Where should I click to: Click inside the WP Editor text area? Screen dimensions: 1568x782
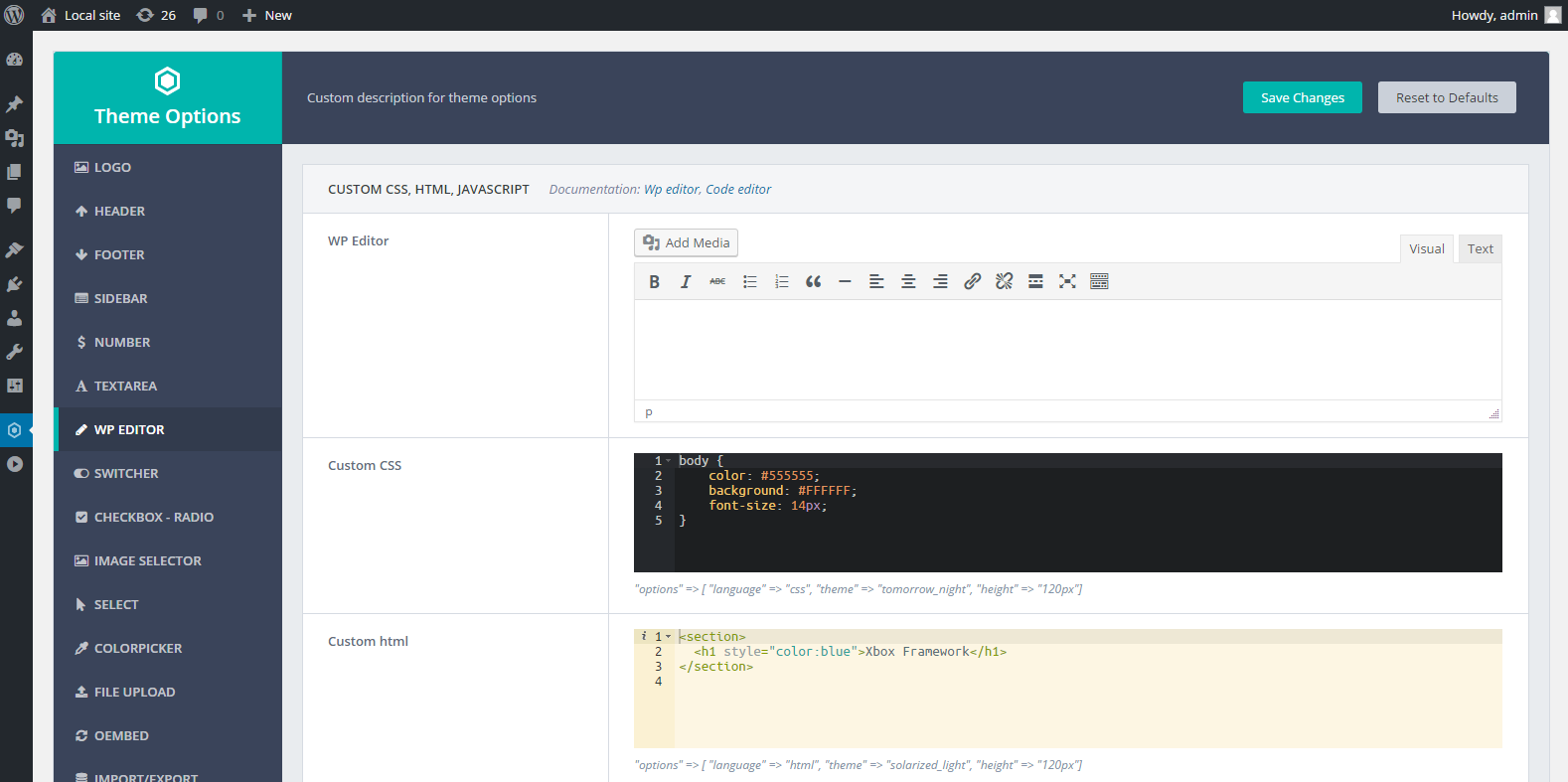(1067, 350)
